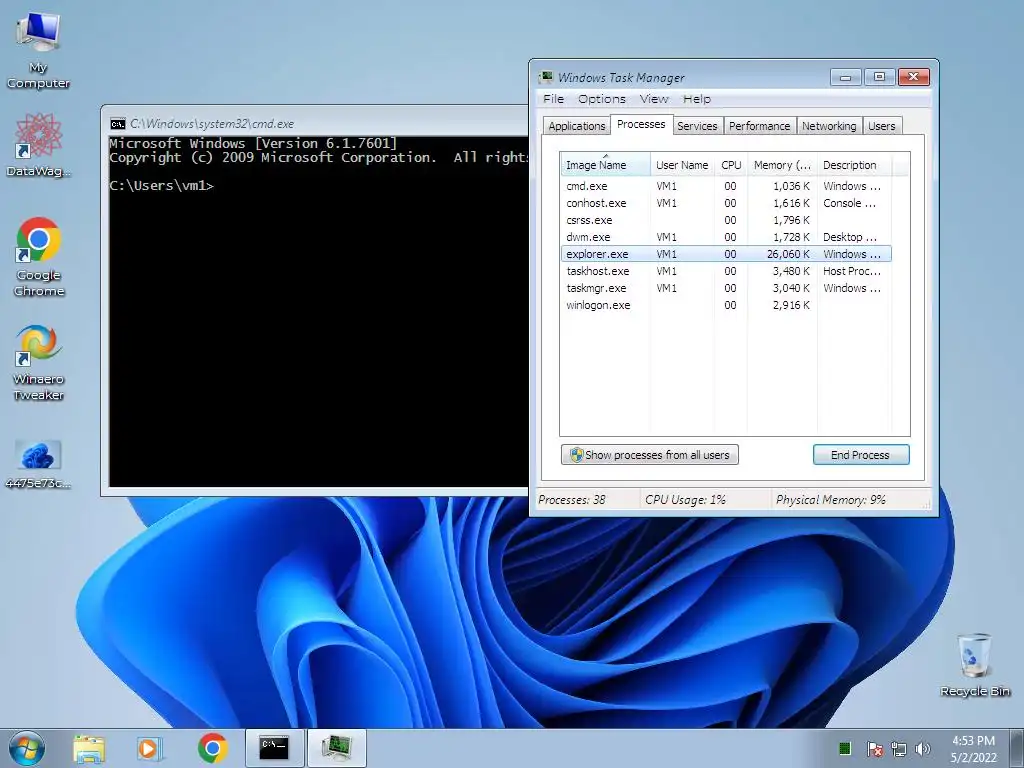Switch to the Task Manager taskbar button
This screenshot has height=768, width=1024.
coord(336,748)
